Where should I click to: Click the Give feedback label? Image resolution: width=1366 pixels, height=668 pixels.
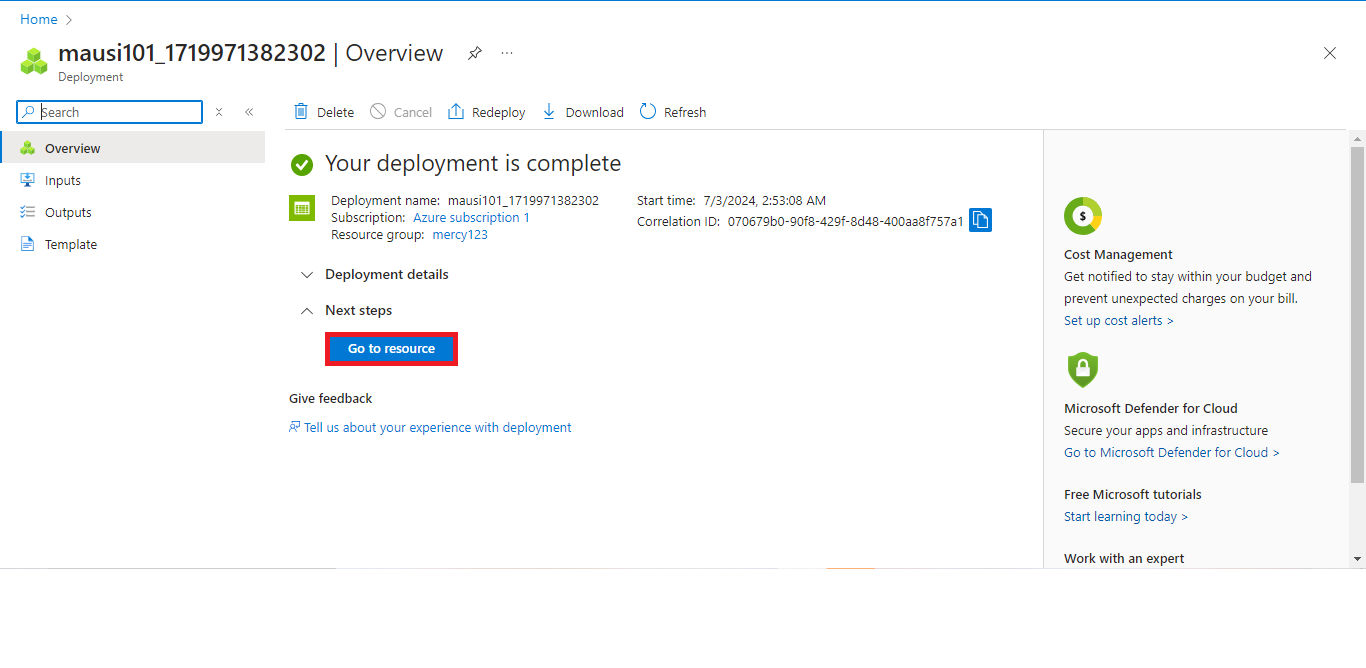(x=330, y=398)
